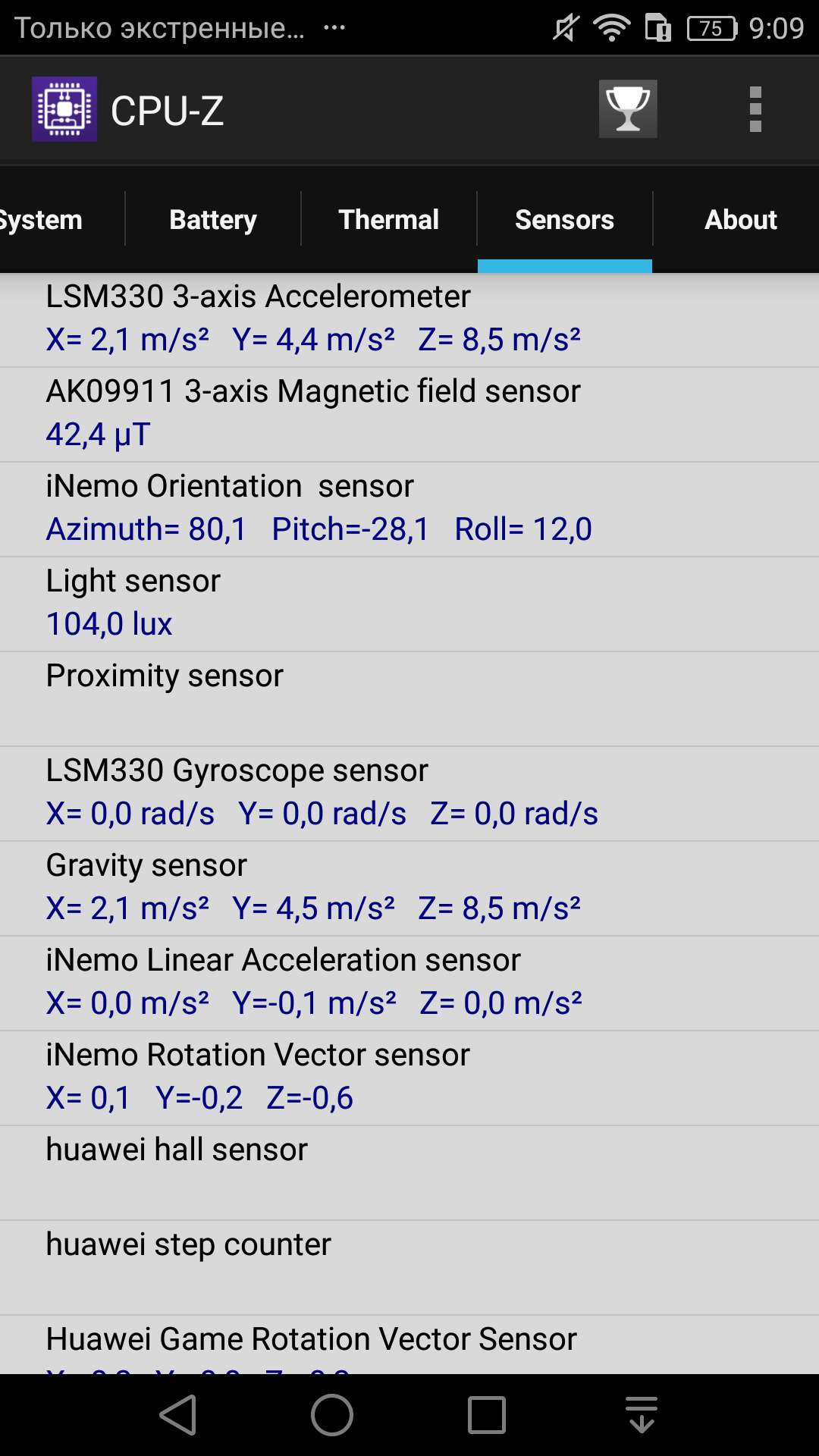
Task: Tap the pull-down notification arrow icon
Action: [x=642, y=1415]
